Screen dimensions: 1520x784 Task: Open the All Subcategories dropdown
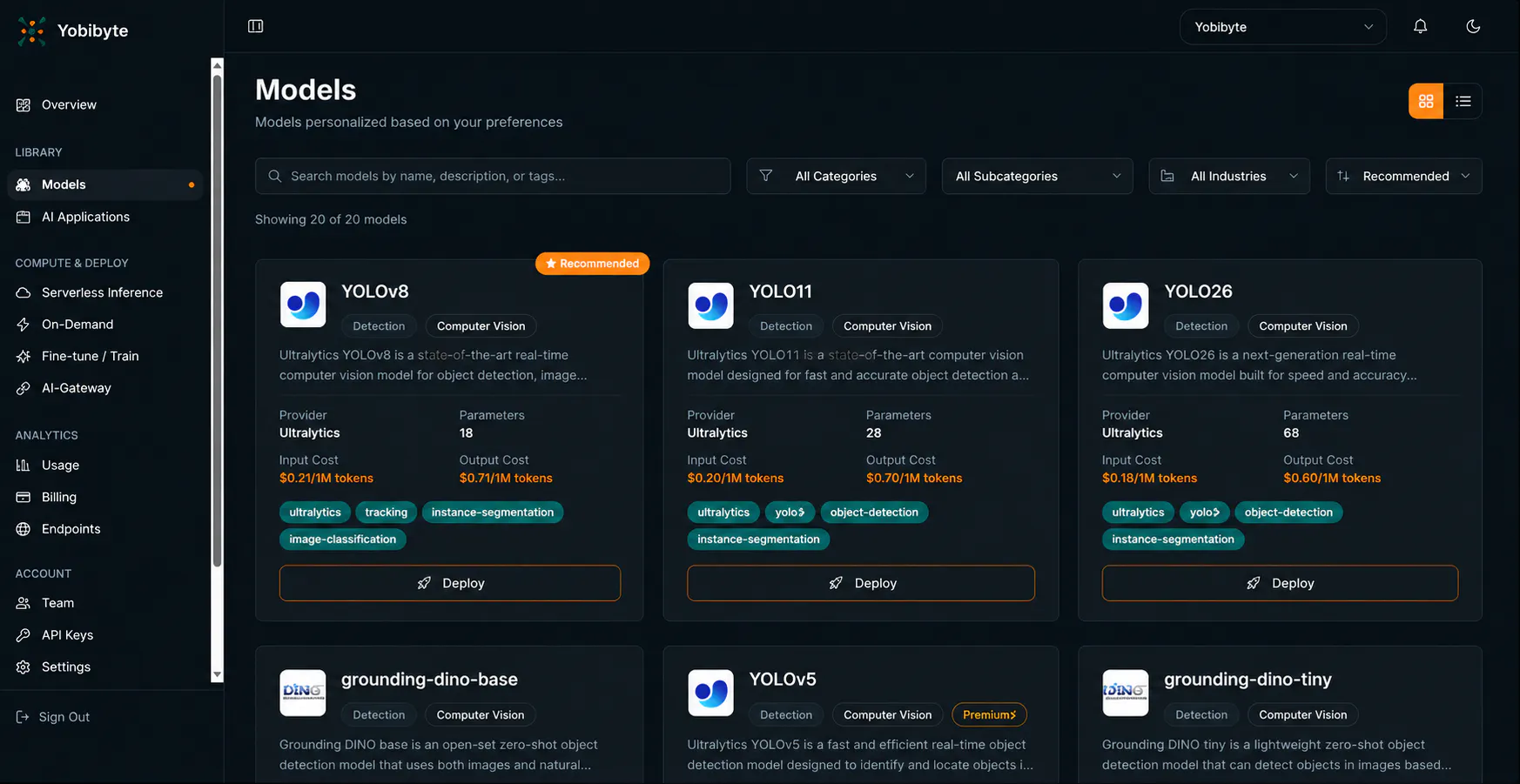point(1038,176)
